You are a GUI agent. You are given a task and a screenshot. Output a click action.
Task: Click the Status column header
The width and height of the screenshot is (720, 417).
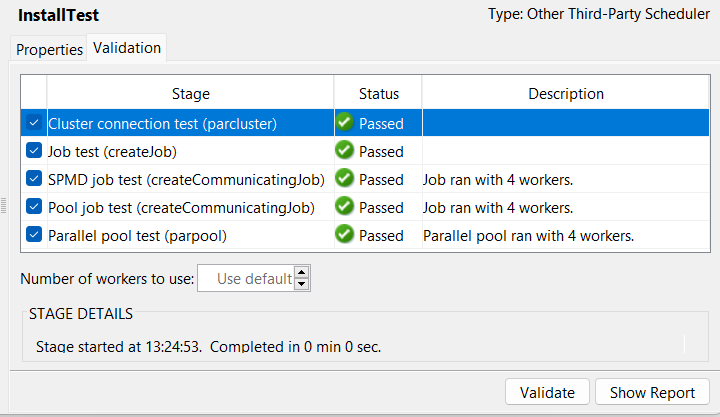tap(379, 94)
